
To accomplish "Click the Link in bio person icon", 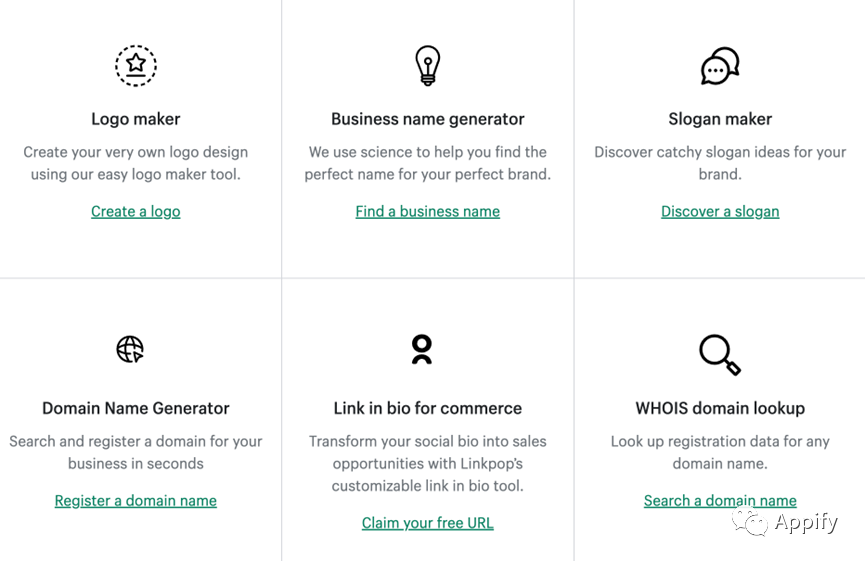I will [x=422, y=350].
